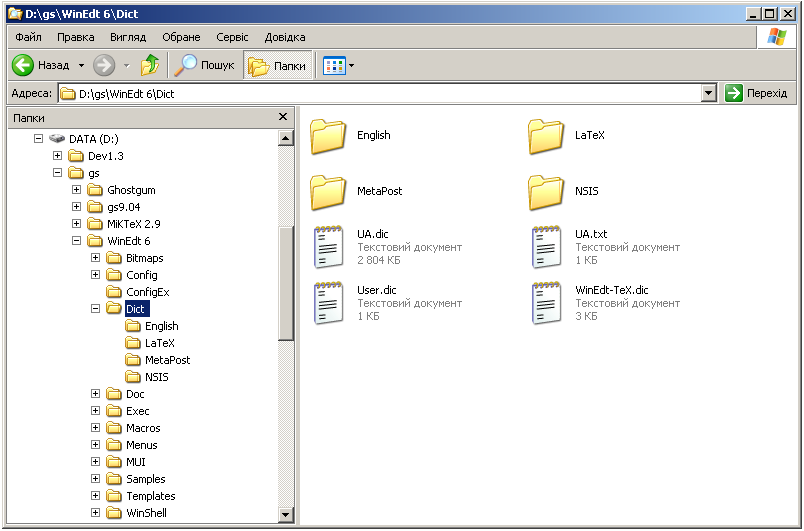The image size is (804, 531).
Task: Open the Views dropdown in toolbar
Action: (x=339, y=66)
